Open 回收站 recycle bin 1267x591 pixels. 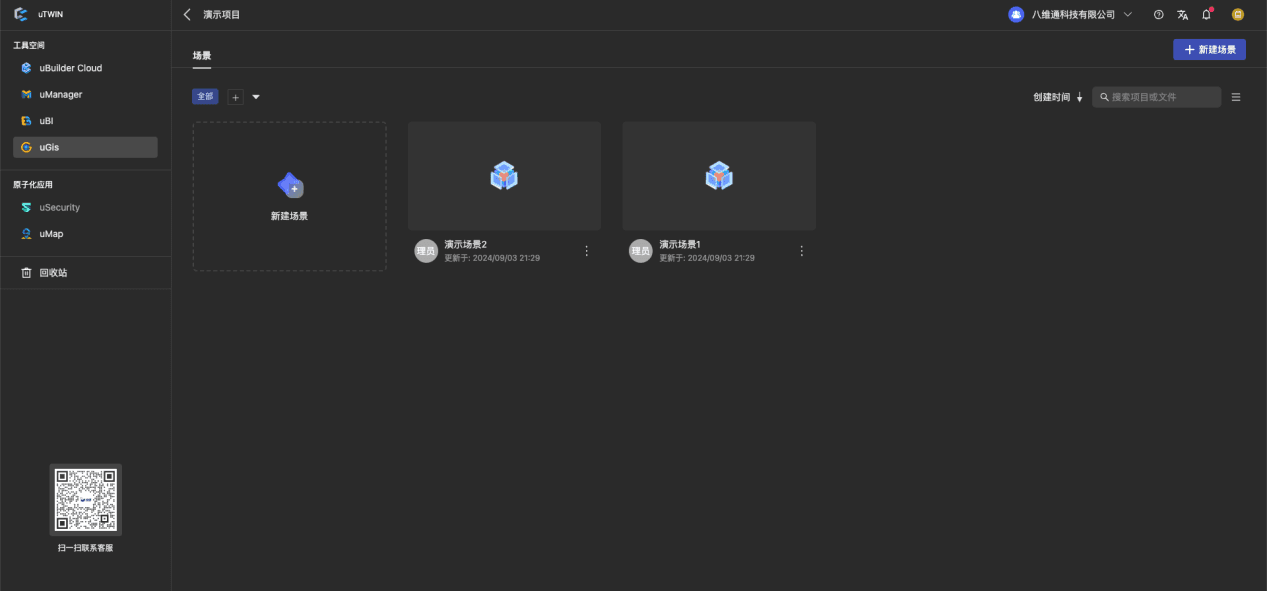tap(53, 273)
